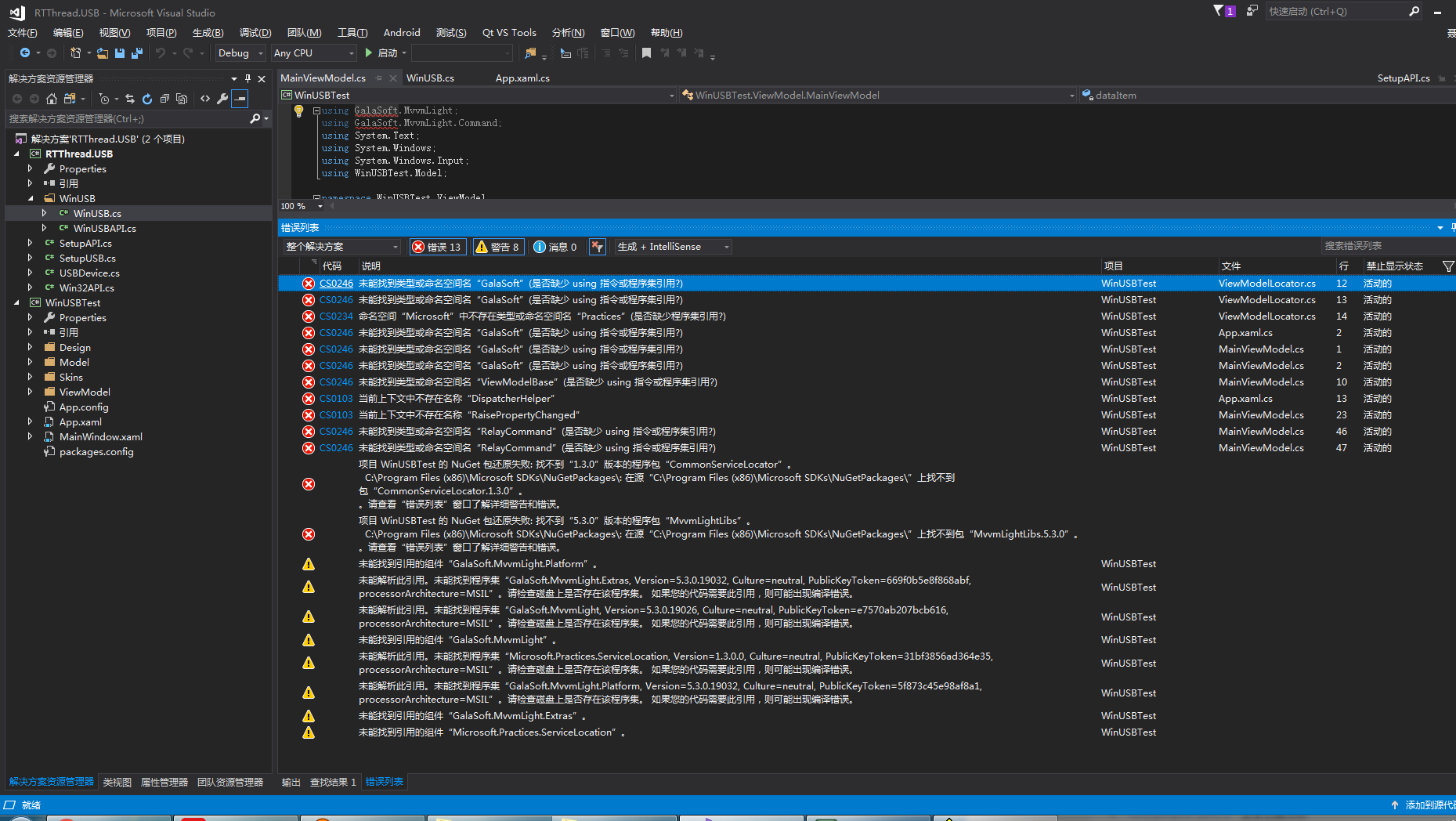1456x821 pixels.
Task: Close the MainViewModel.cs tab
Action: click(x=393, y=78)
